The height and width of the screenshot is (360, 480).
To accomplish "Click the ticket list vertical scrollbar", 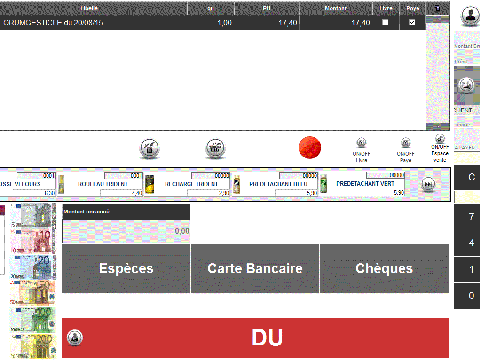I will coord(438,73).
